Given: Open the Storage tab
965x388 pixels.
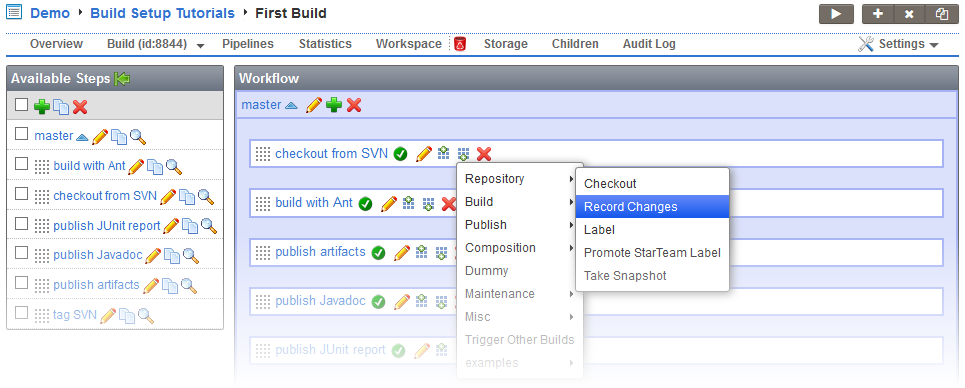Looking at the screenshot, I should (505, 44).
